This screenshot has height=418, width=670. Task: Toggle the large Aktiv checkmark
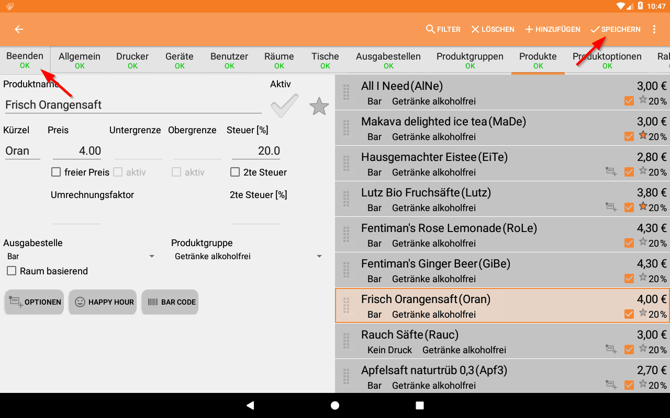coord(284,105)
